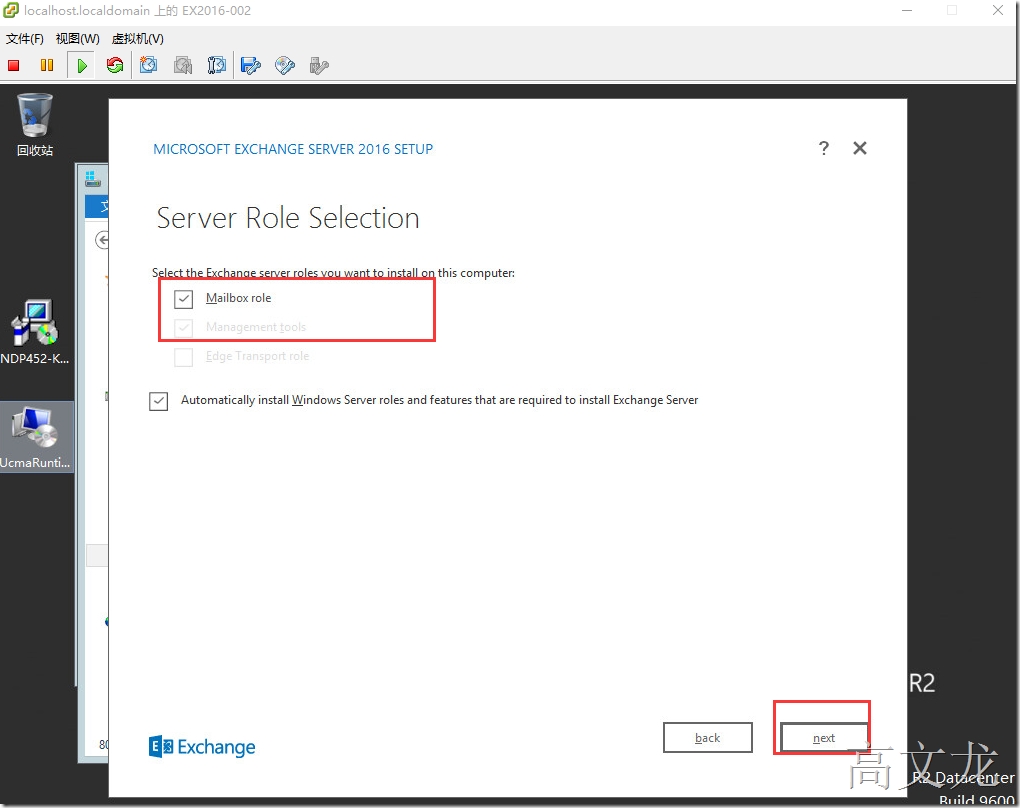This screenshot has width=1020, height=808.
Task: Click the next button
Action: [x=824, y=738]
